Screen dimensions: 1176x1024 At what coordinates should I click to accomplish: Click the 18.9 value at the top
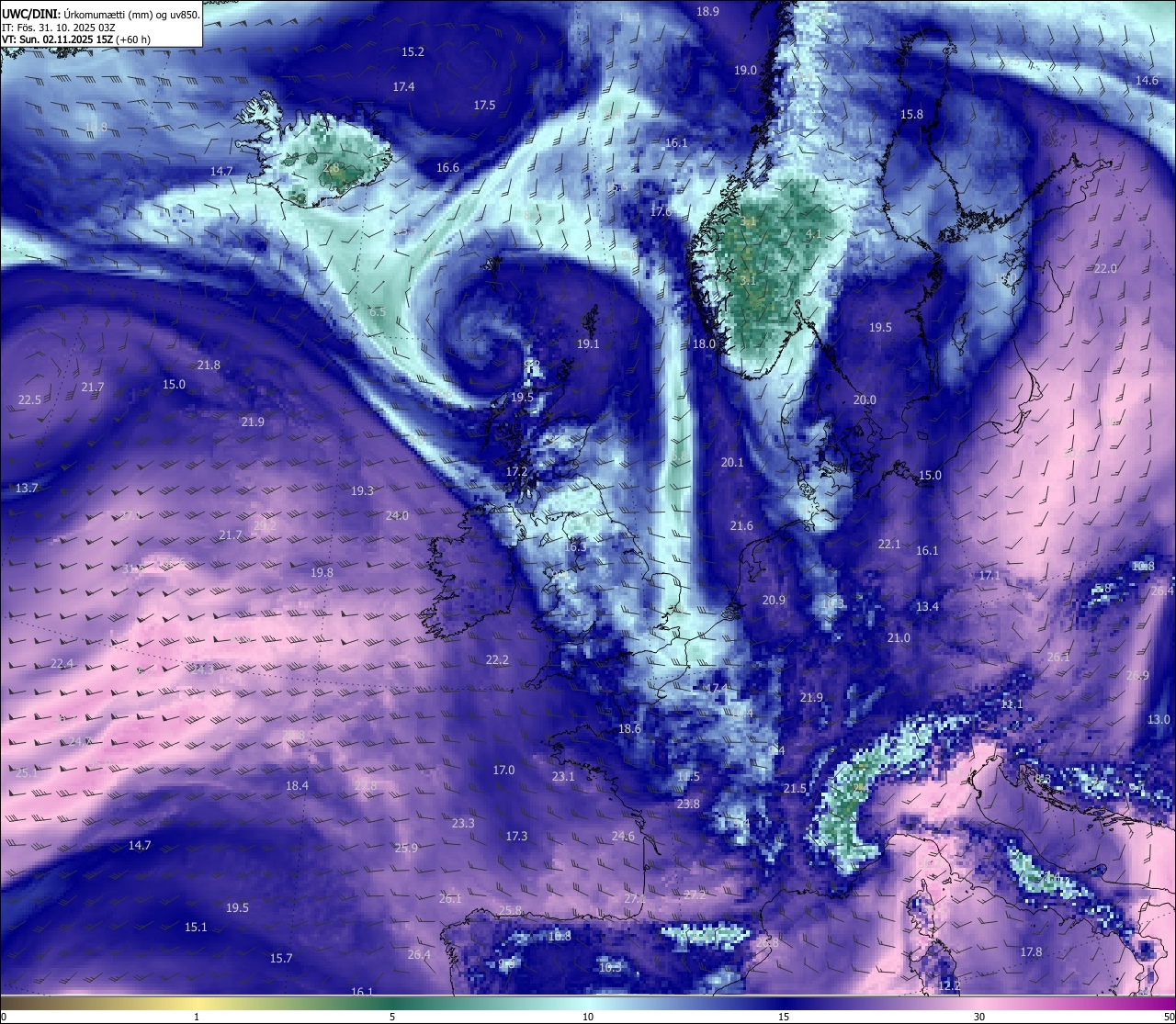(708, 12)
